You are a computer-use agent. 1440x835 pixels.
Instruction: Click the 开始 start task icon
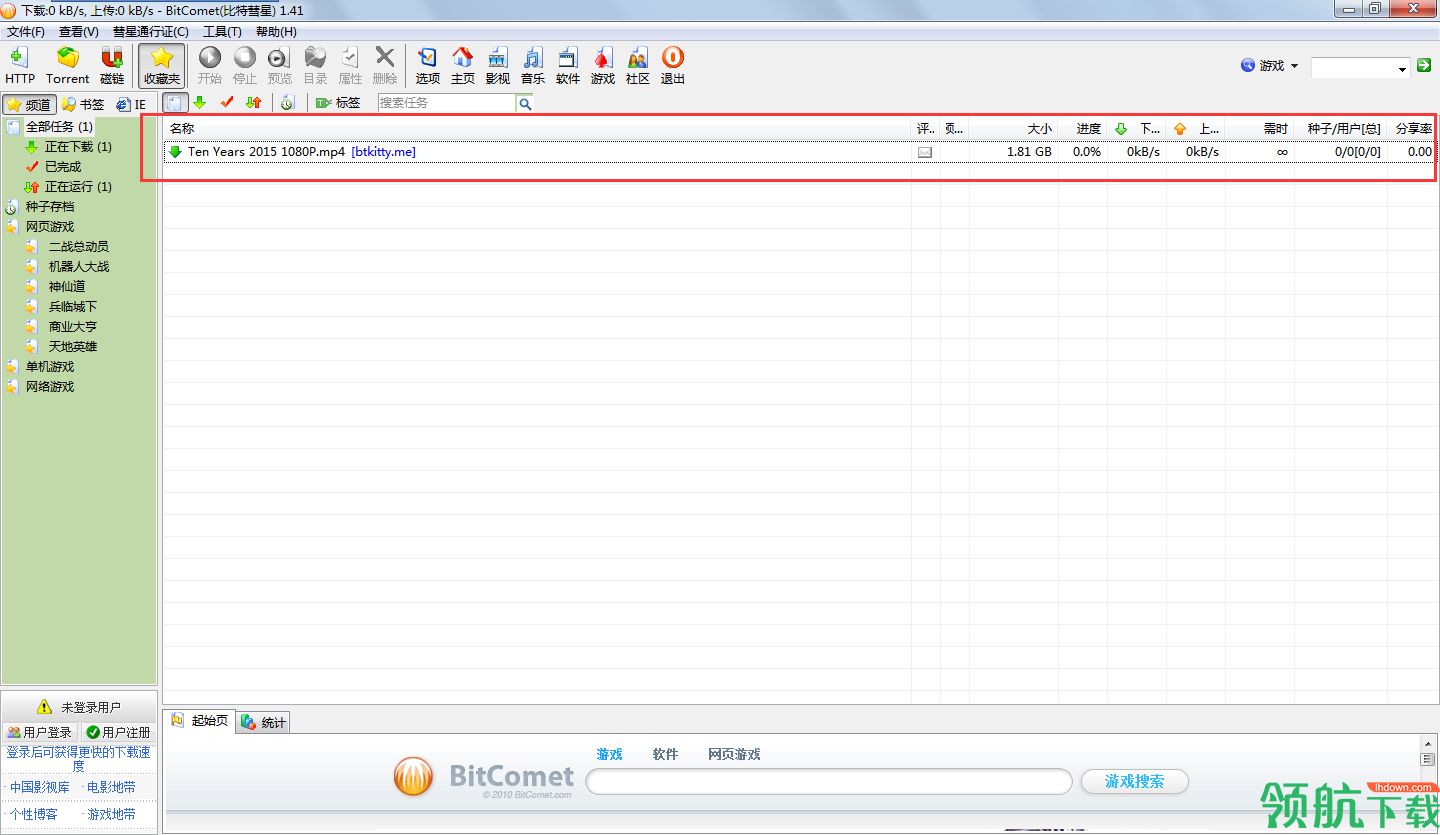click(x=210, y=65)
